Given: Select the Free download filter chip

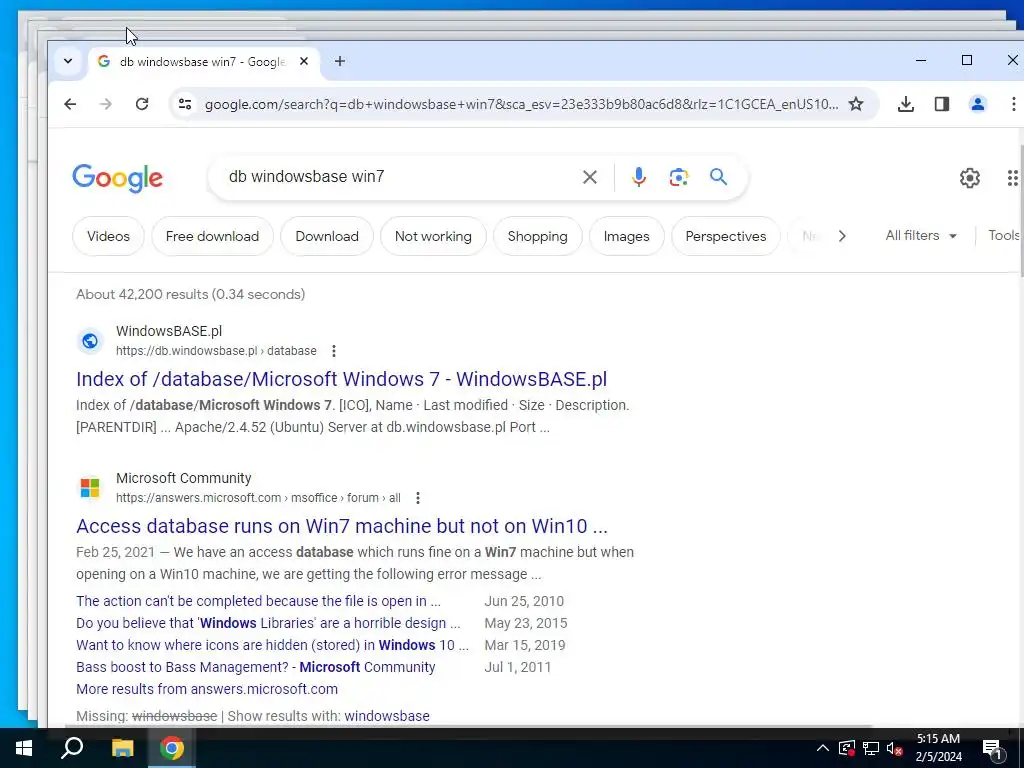Looking at the screenshot, I should click(x=212, y=236).
